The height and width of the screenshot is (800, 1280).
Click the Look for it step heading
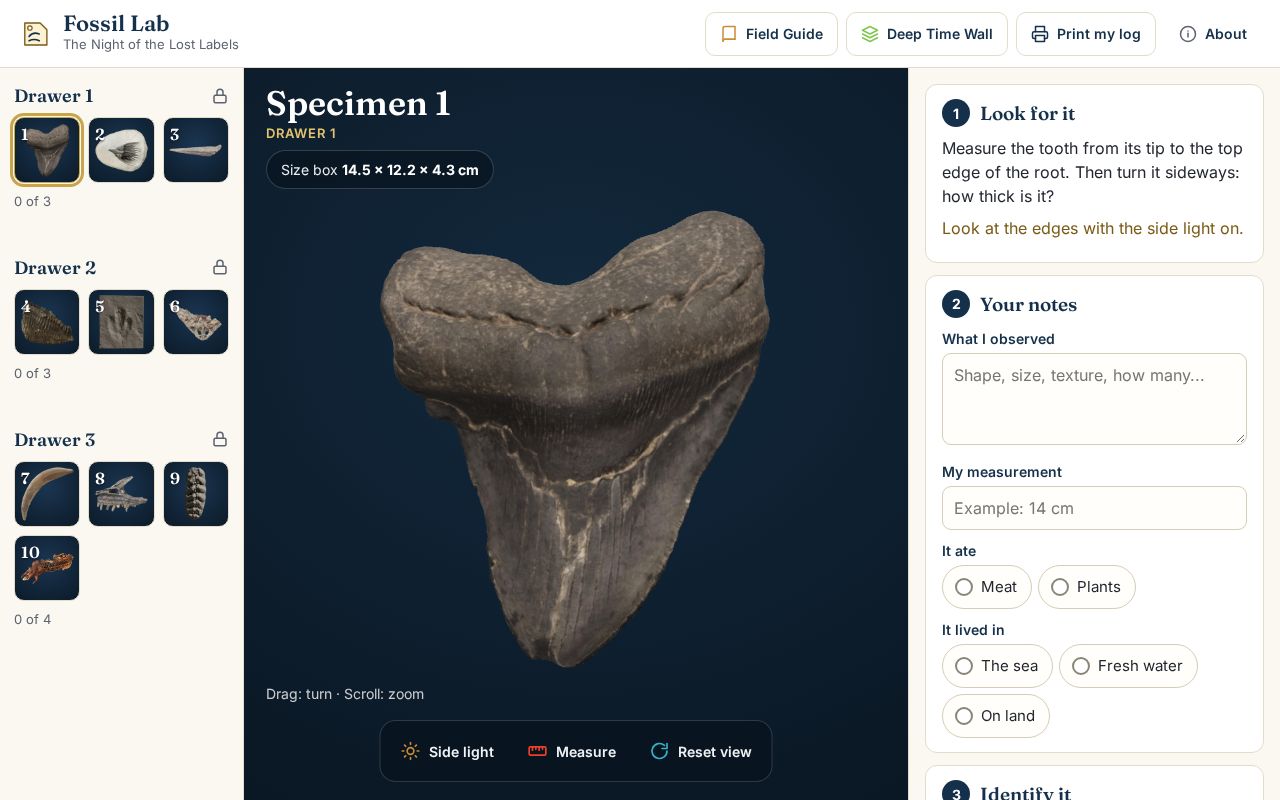tap(1027, 114)
